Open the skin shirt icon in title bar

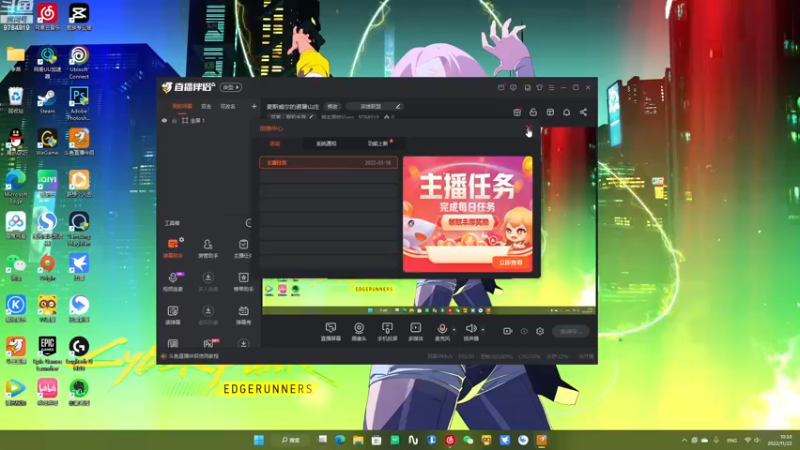[x=539, y=88]
